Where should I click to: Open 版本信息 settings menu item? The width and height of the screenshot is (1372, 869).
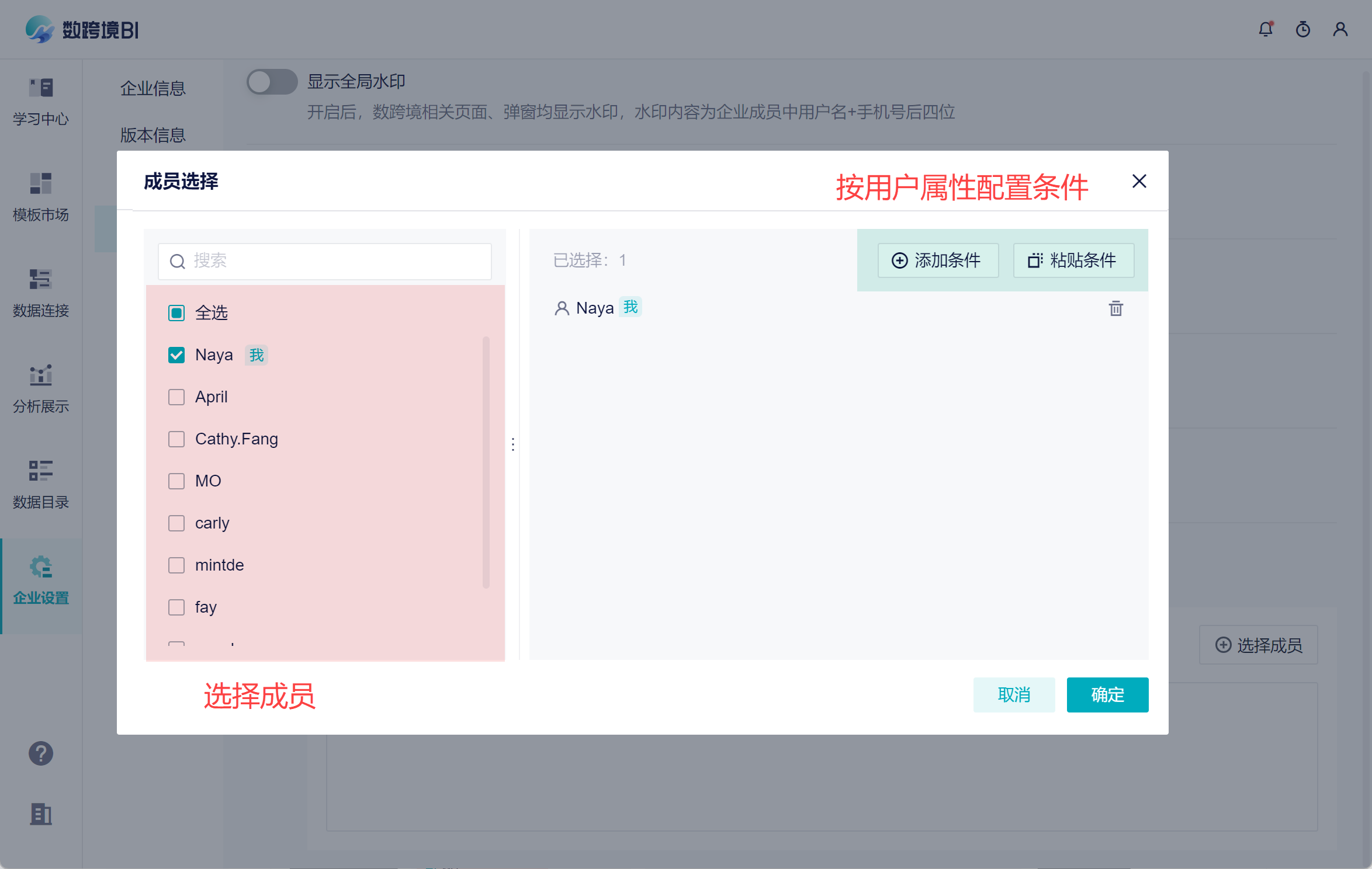point(153,135)
